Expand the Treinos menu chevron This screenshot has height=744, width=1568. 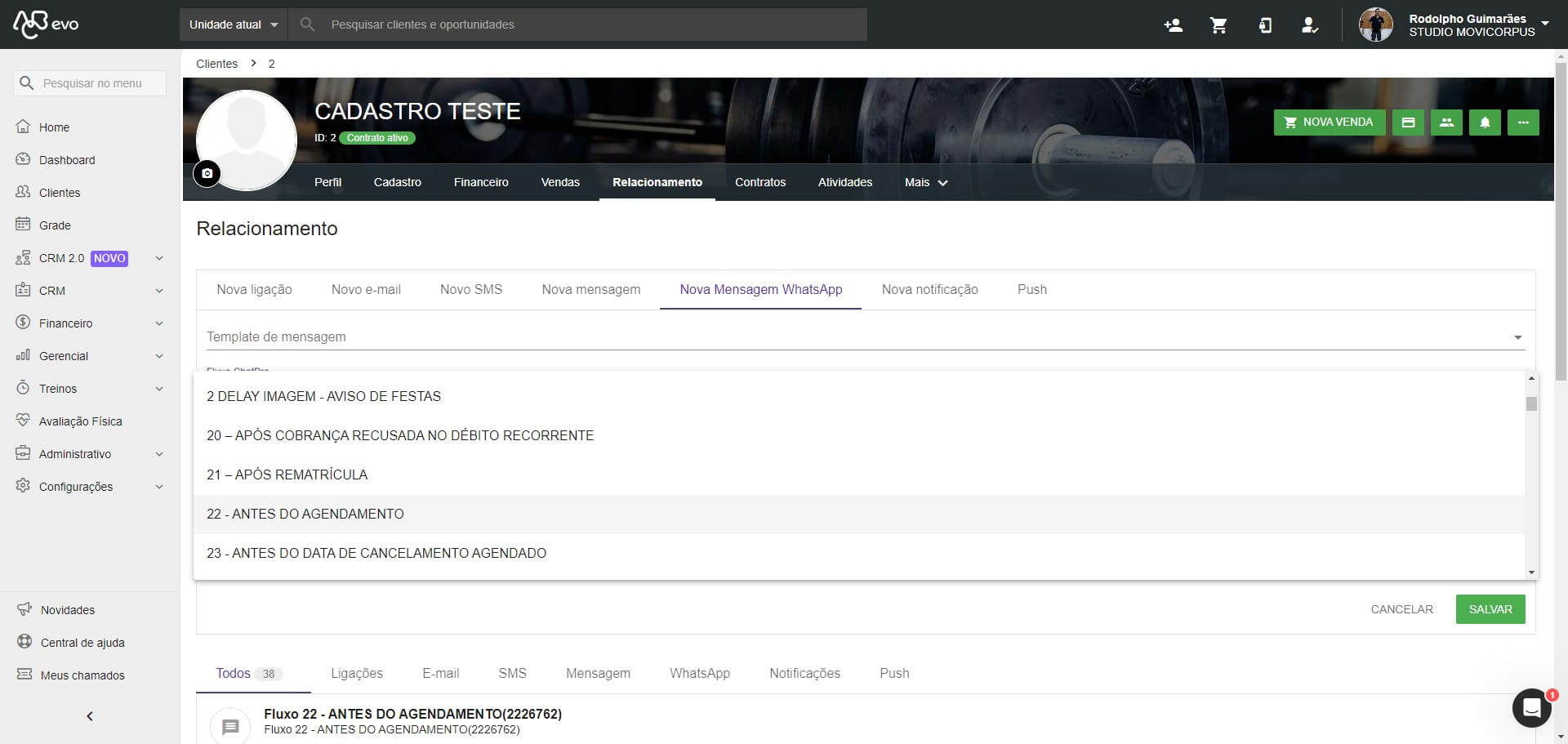pos(159,389)
